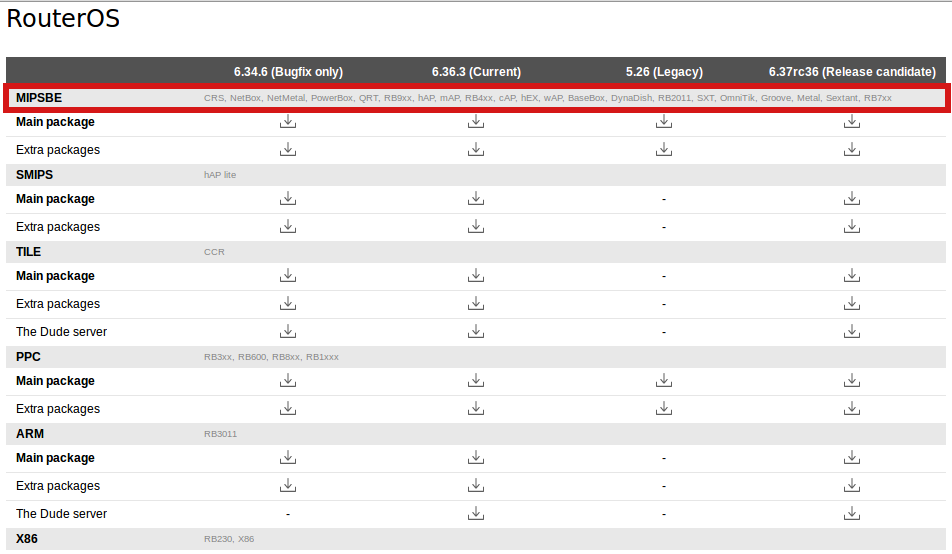Download ARM Dude server 6.37rc36 release candidate
Viewport: 952px width, 554px height.
[852, 514]
